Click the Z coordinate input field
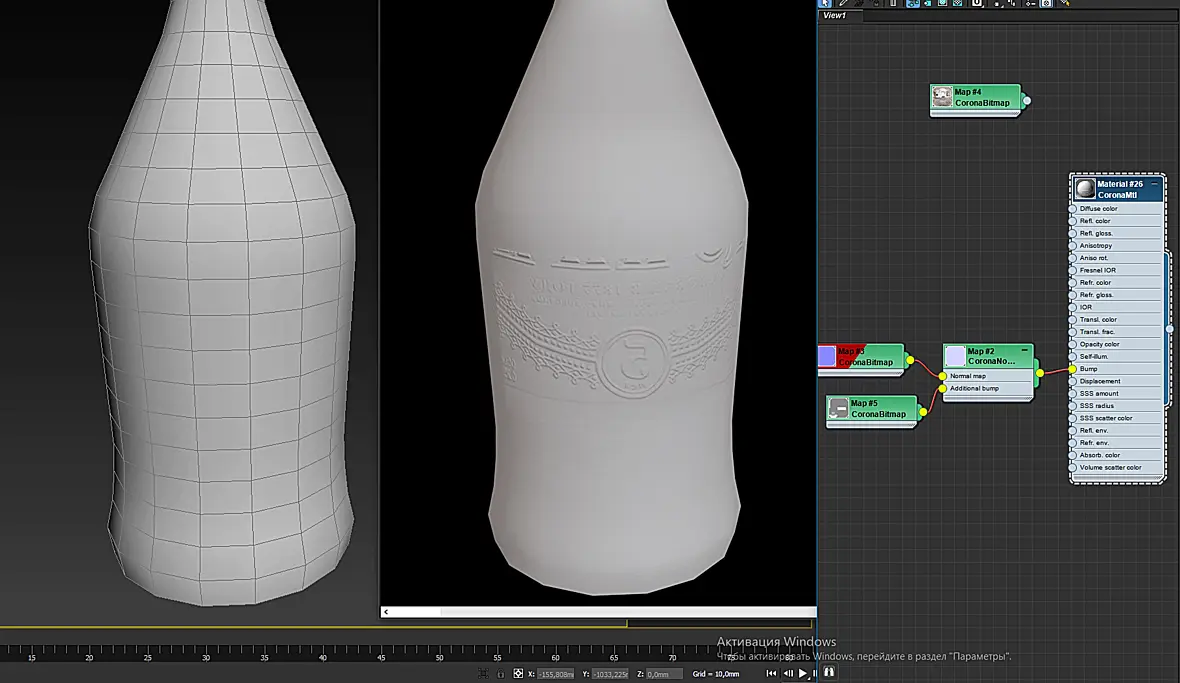 pos(665,674)
